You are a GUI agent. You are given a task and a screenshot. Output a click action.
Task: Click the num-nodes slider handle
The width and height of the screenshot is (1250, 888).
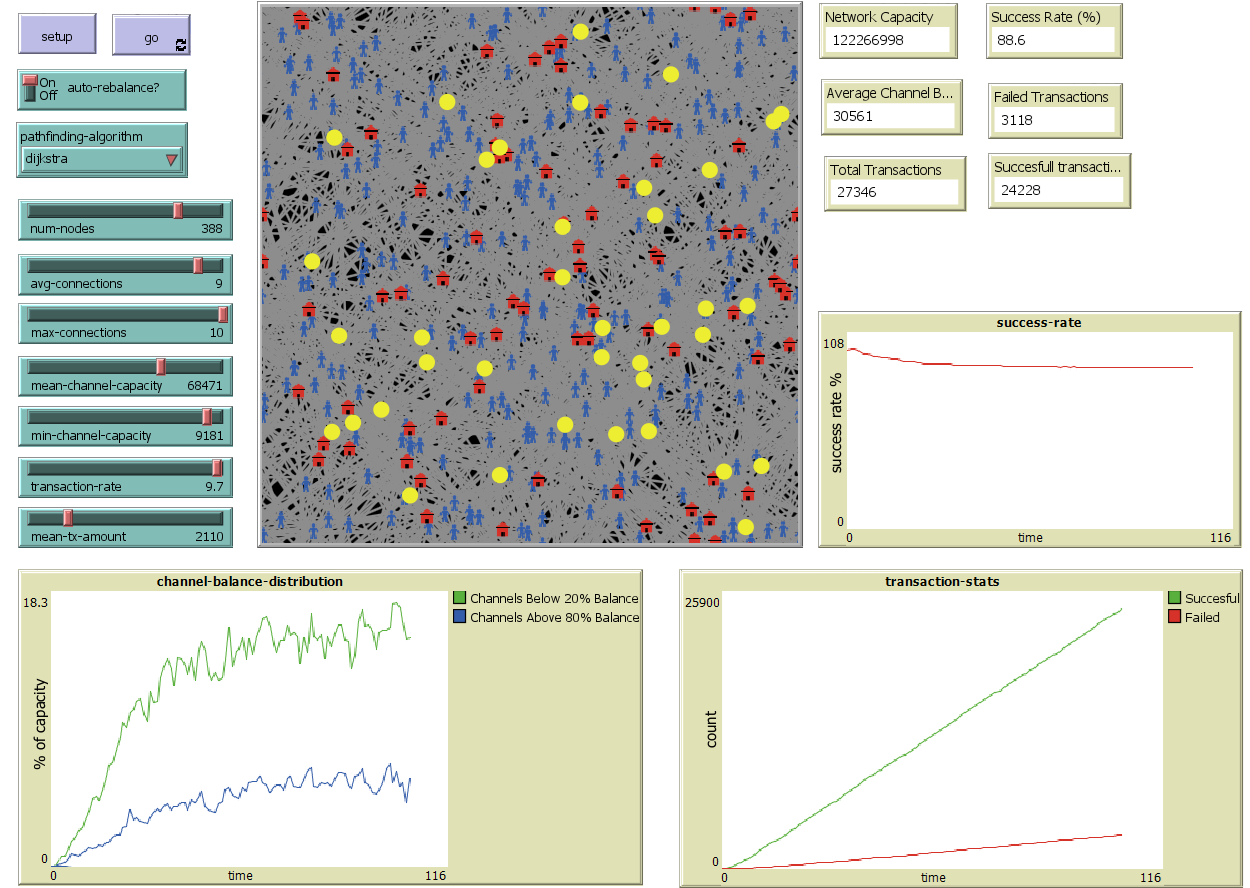pyautogui.click(x=178, y=210)
